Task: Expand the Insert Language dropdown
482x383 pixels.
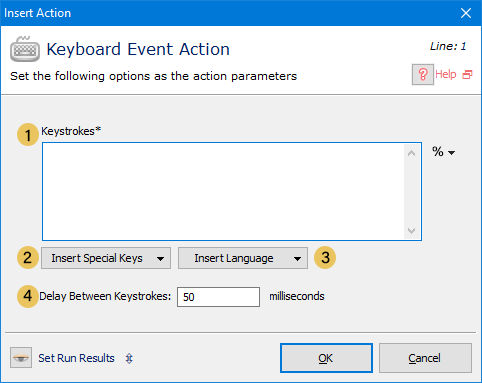Action: (243, 258)
